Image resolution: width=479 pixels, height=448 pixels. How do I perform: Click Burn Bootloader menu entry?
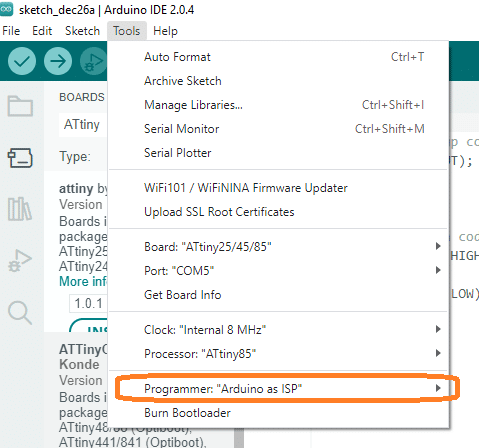point(278,413)
